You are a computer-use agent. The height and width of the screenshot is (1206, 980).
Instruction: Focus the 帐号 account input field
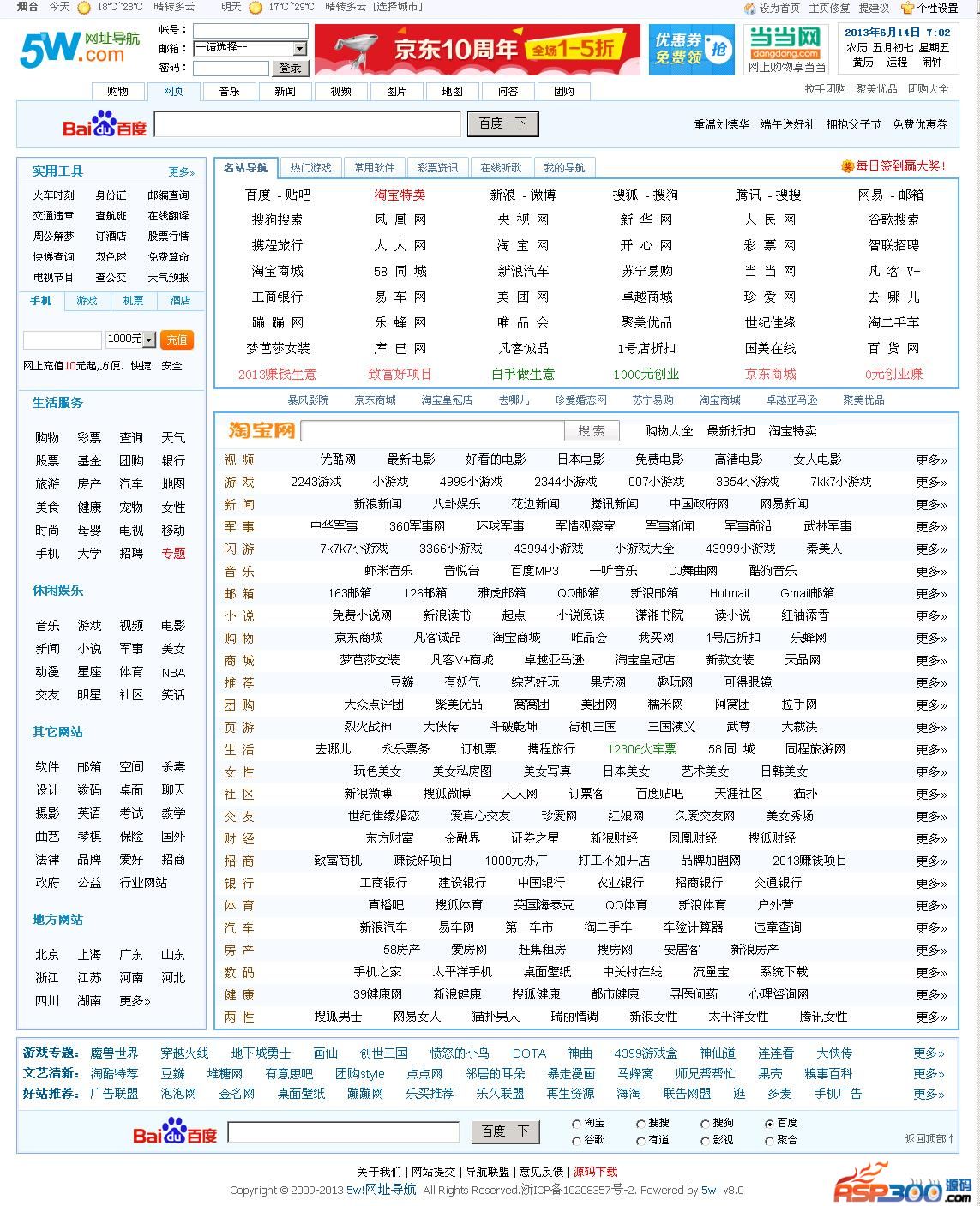pos(250,30)
